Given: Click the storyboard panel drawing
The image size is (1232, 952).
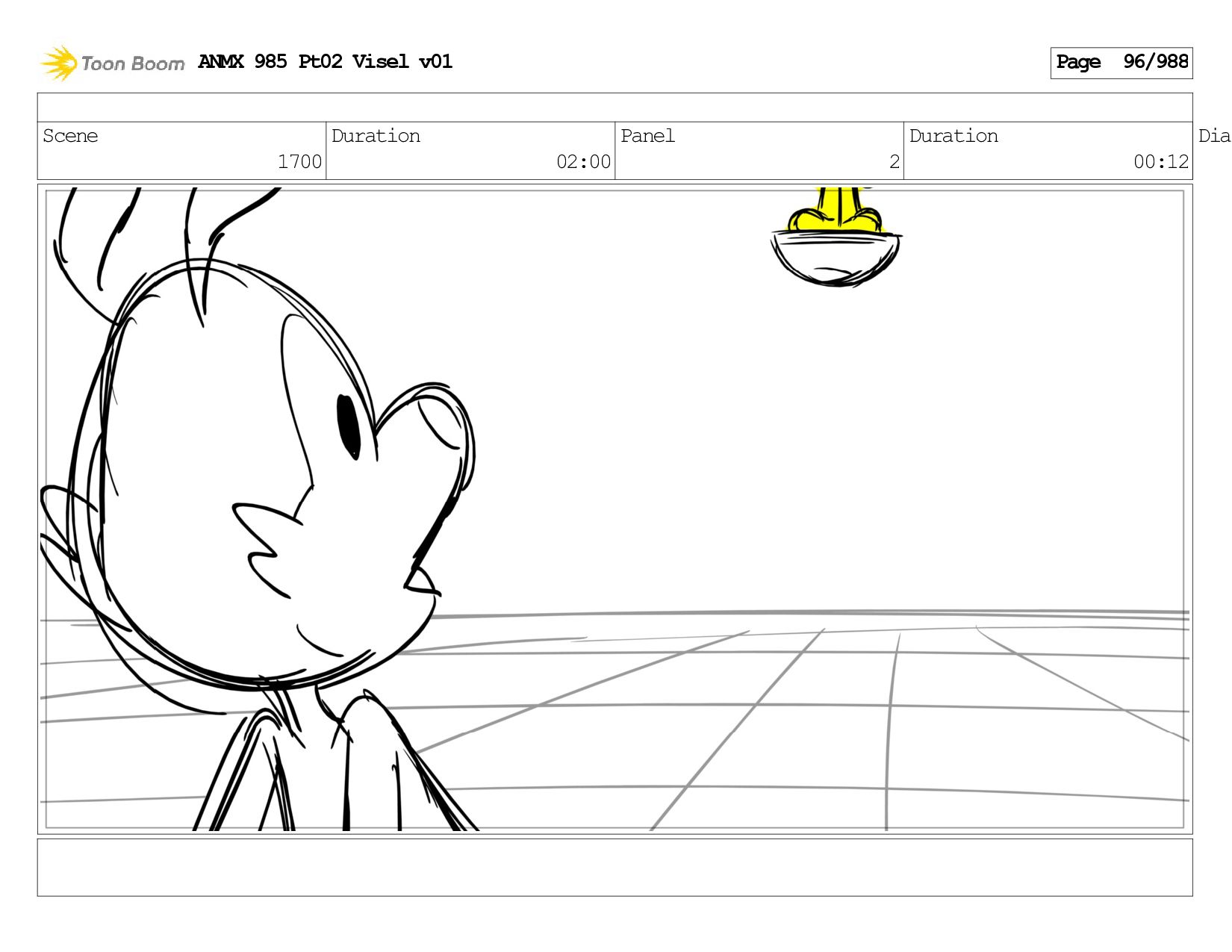Looking at the screenshot, I should (615, 509).
